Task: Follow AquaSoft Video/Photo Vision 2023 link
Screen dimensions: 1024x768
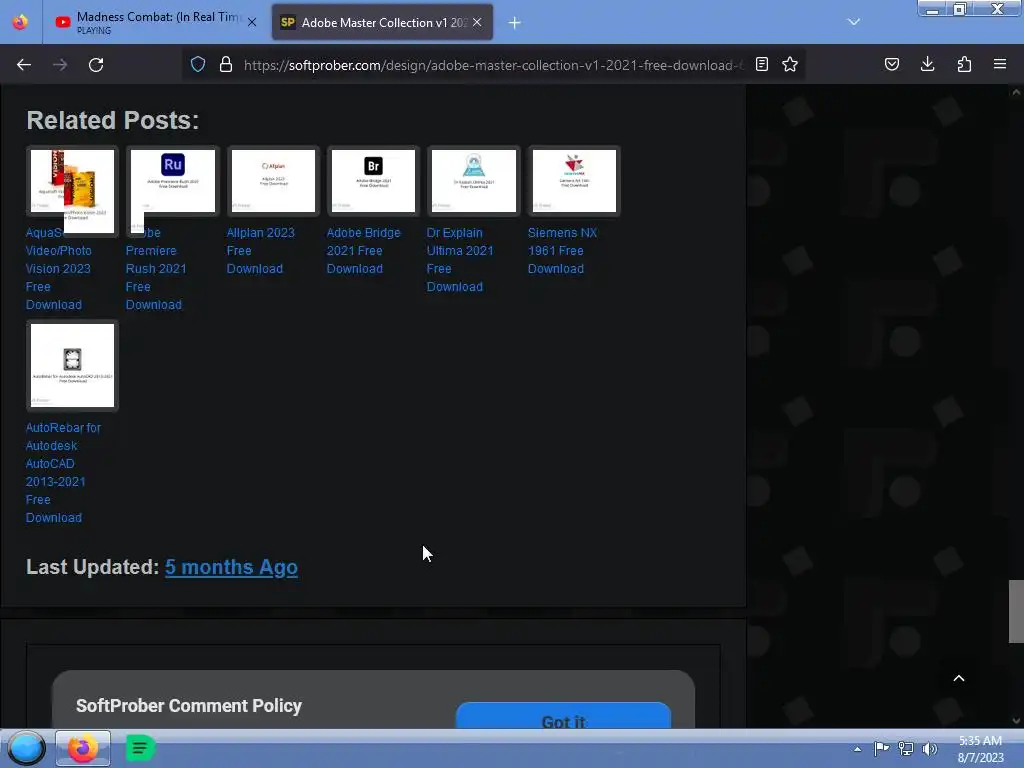Action: pyautogui.click(x=59, y=268)
